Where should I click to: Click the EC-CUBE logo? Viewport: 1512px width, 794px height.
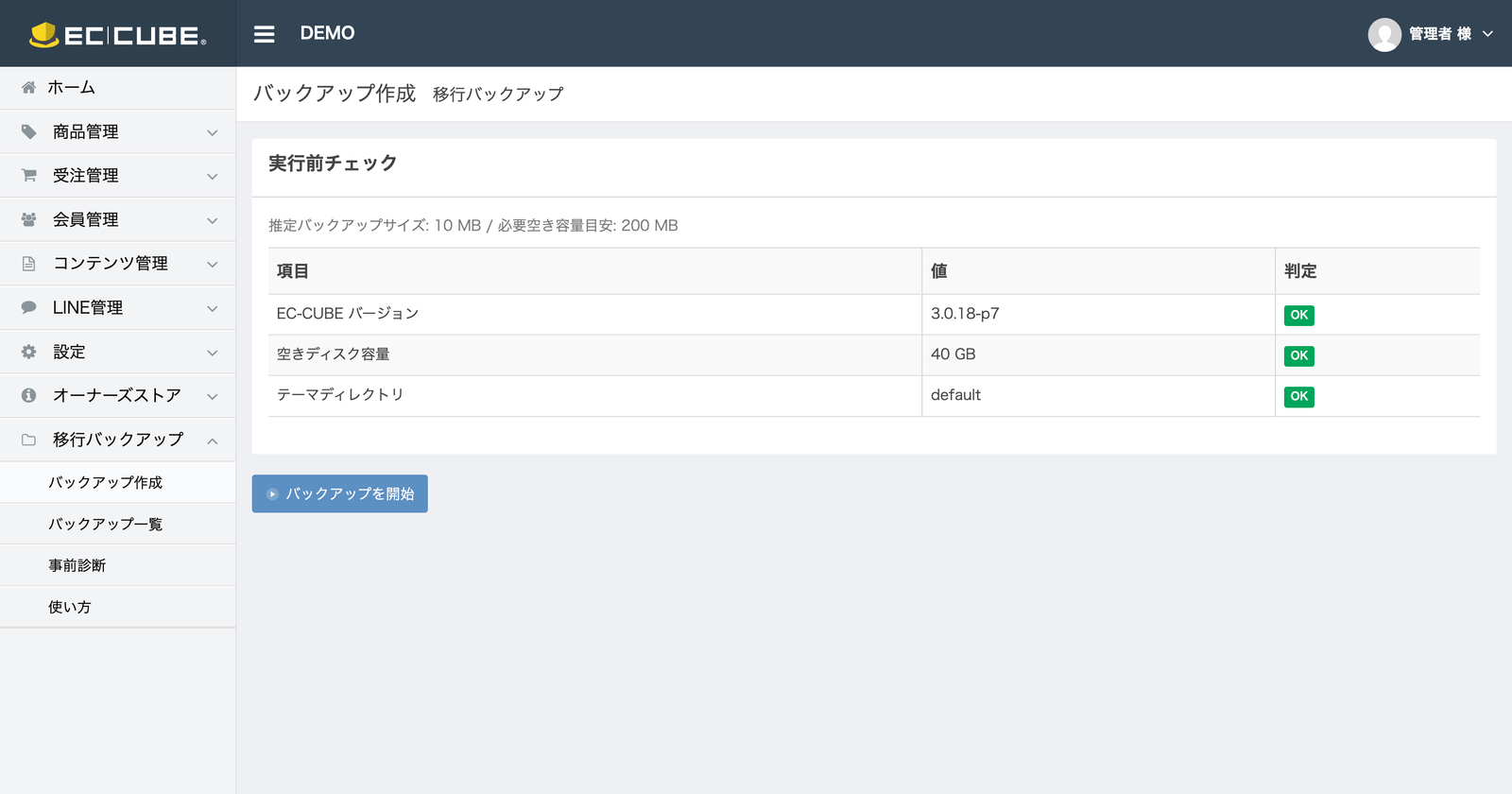click(117, 34)
